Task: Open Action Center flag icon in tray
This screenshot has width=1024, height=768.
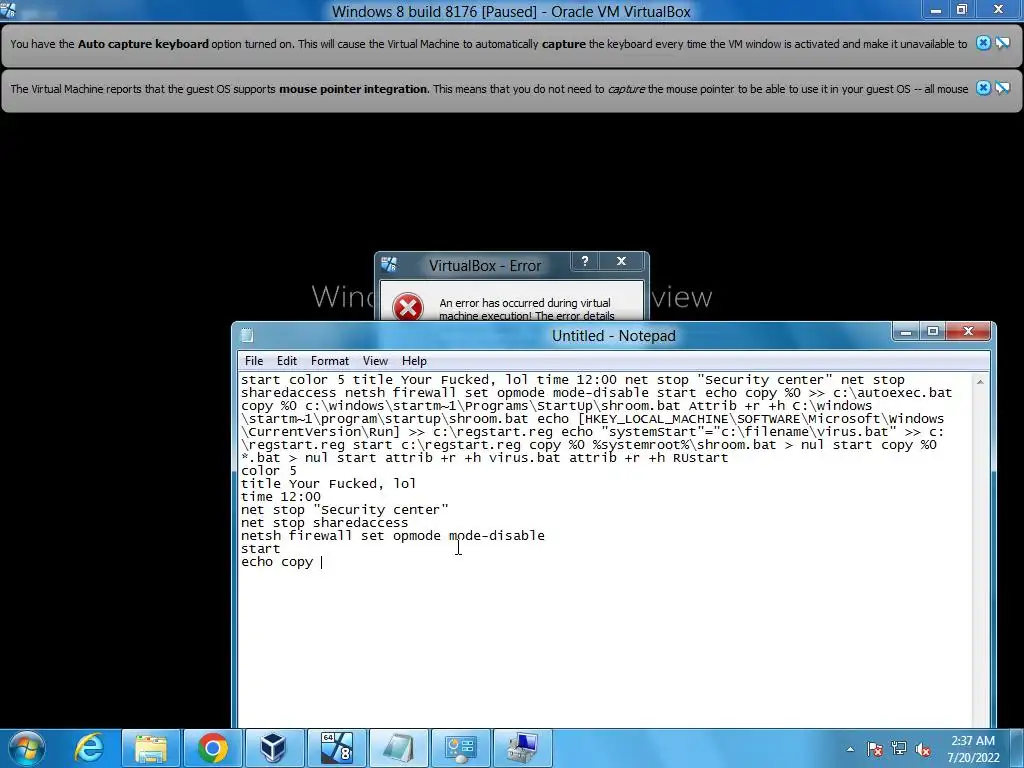Action: (x=874, y=749)
